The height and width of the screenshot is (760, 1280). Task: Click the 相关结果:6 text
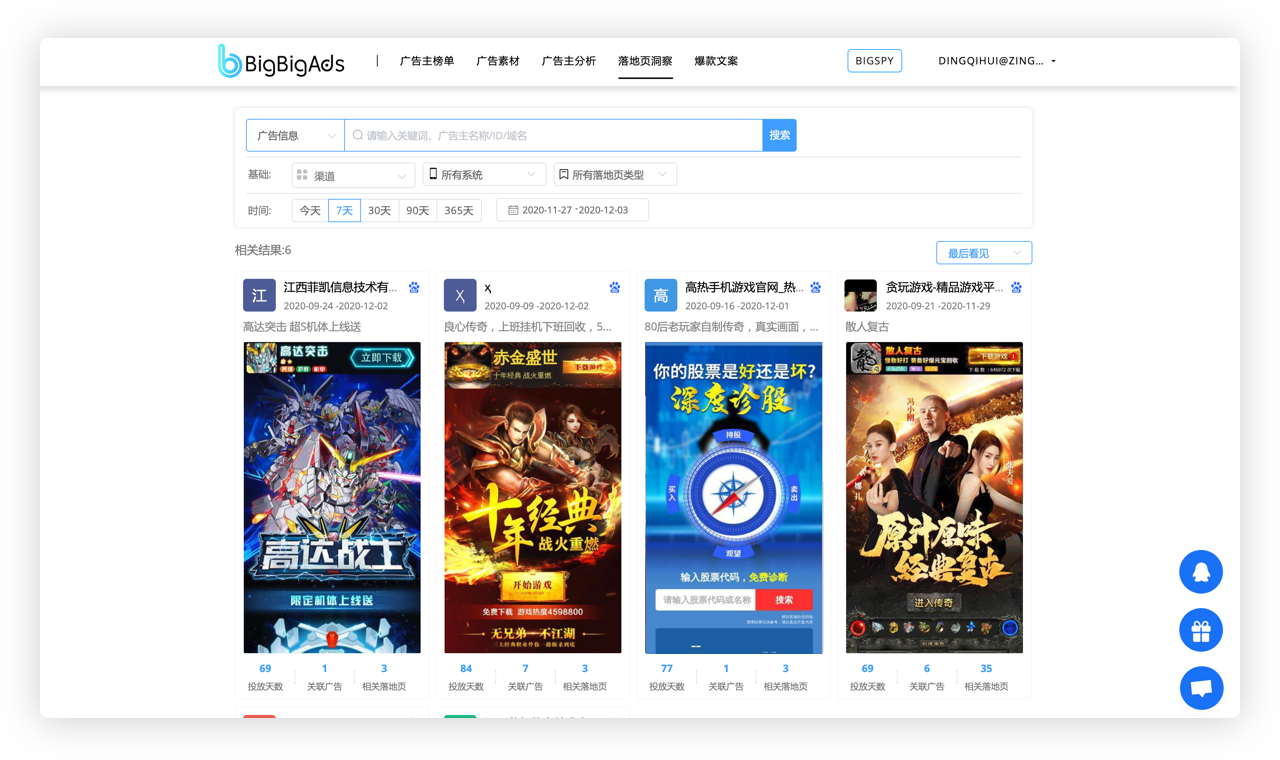[x=263, y=250]
